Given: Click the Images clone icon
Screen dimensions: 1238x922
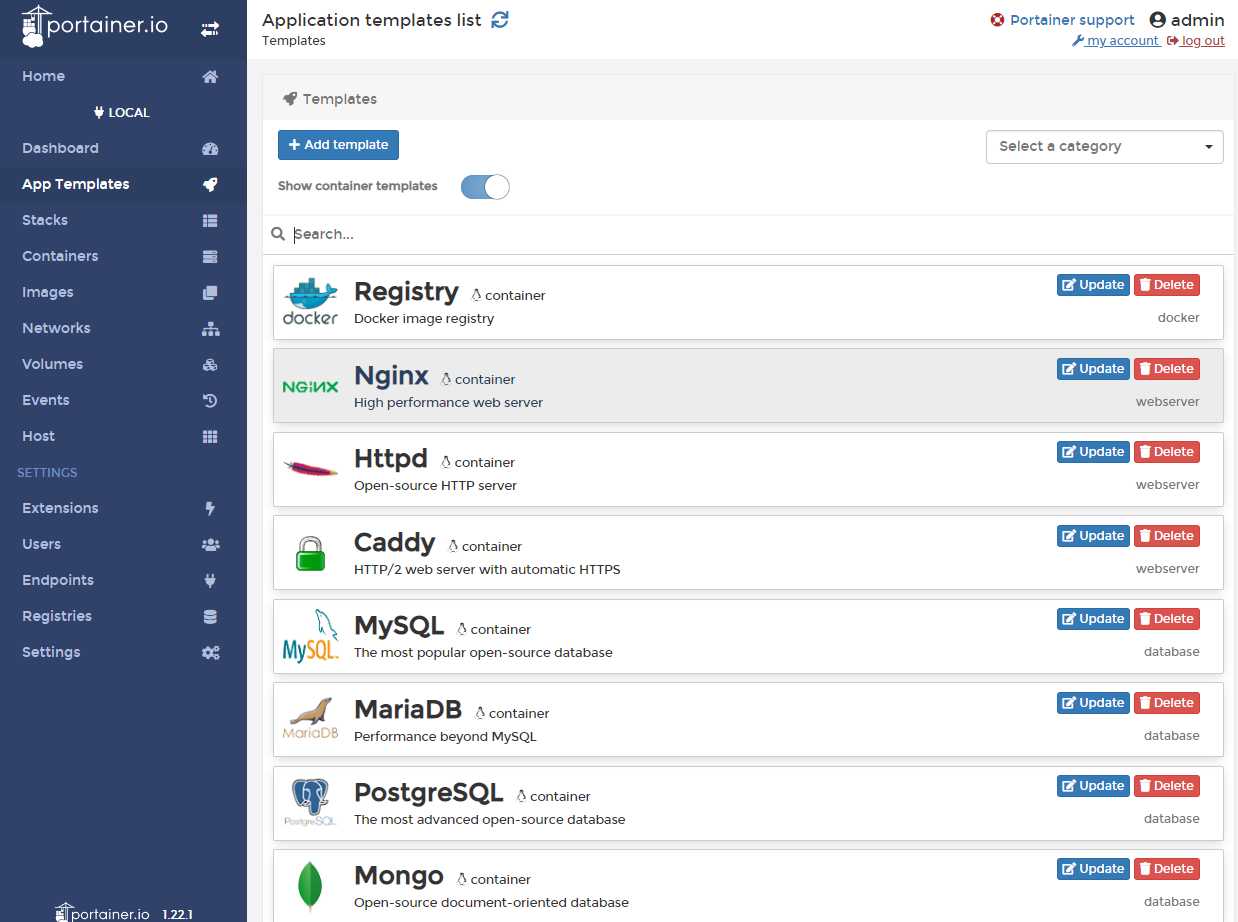Looking at the screenshot, I should pyautogui.click(x=210, y=293).
